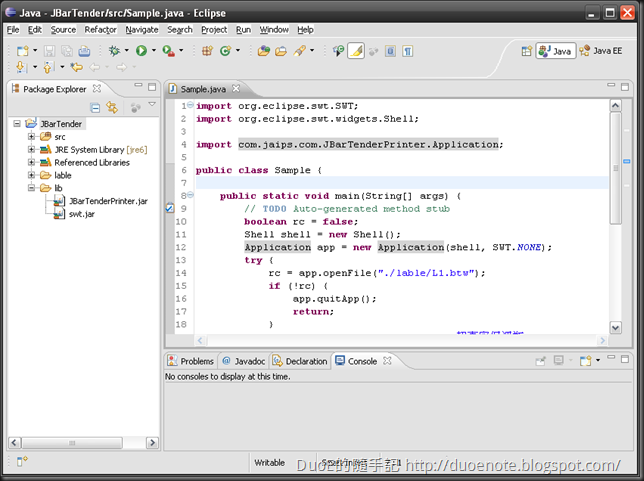
Task: Collapse the imports fold marker at line 1
Action: click(188, 105)
